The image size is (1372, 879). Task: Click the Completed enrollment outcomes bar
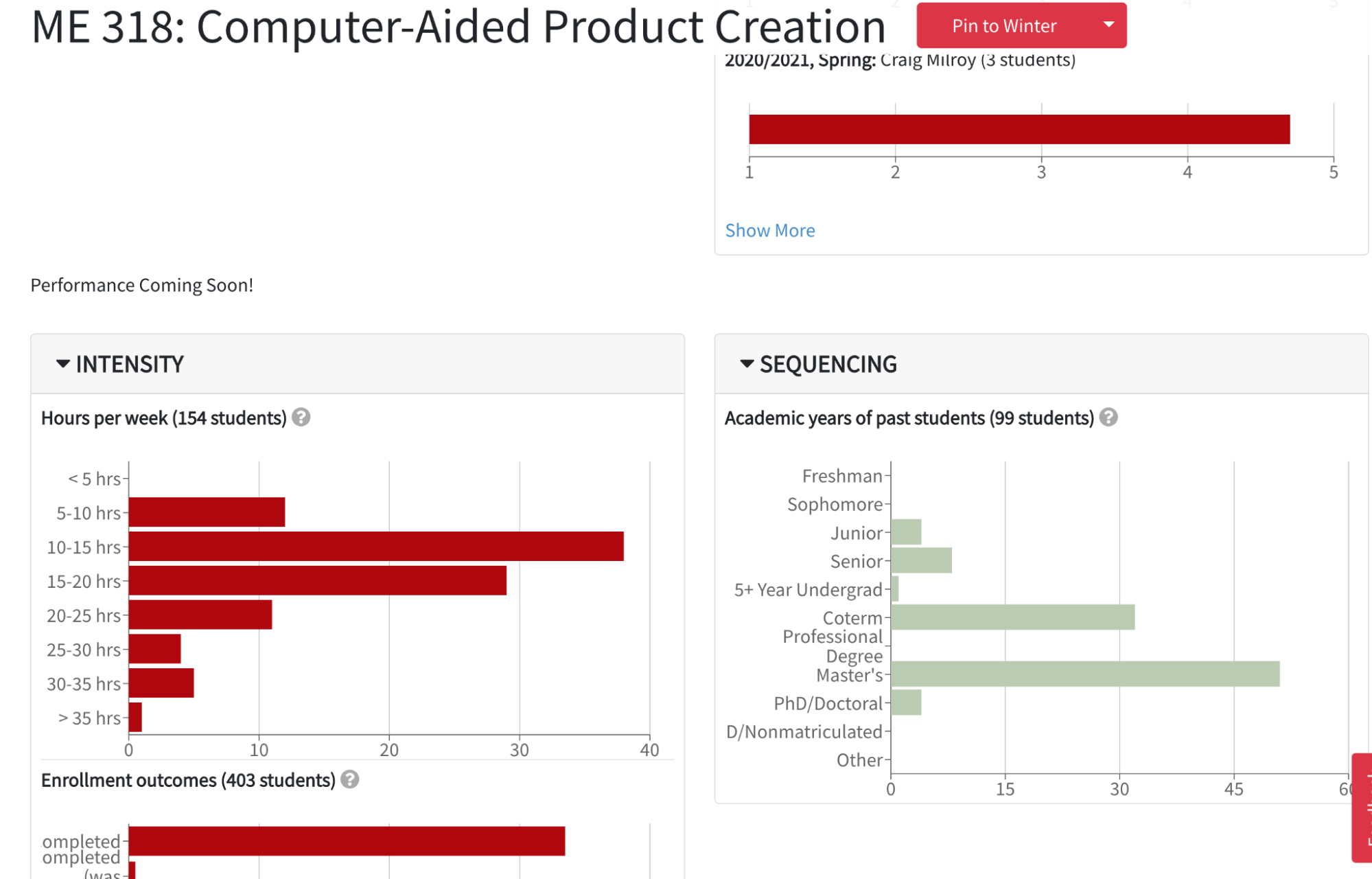coord(347,841)
